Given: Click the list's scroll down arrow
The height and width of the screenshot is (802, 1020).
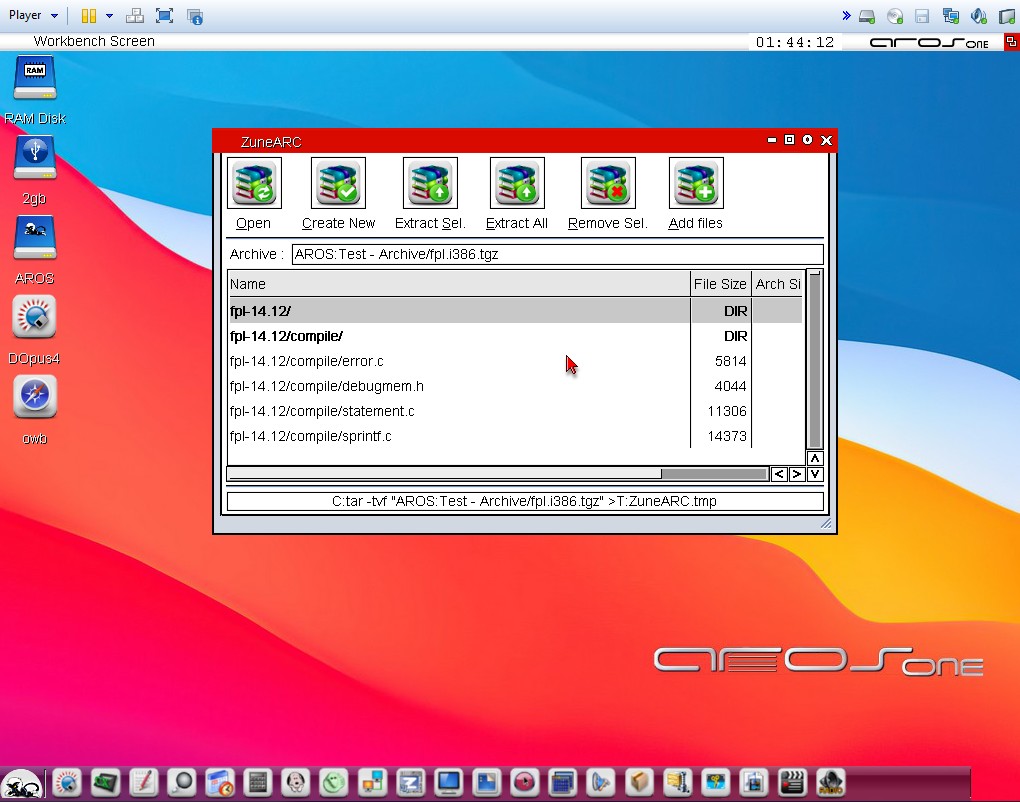Looking at the screenshot, I should pos(815,474).
